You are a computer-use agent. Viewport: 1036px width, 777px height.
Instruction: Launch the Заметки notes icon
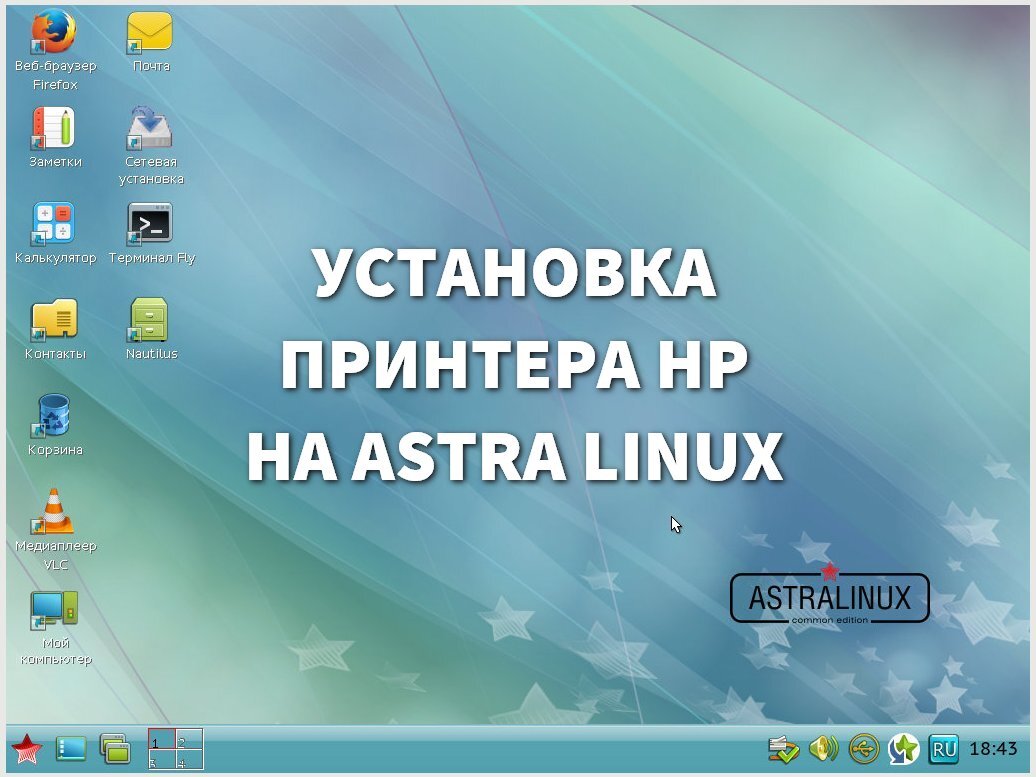54,128
